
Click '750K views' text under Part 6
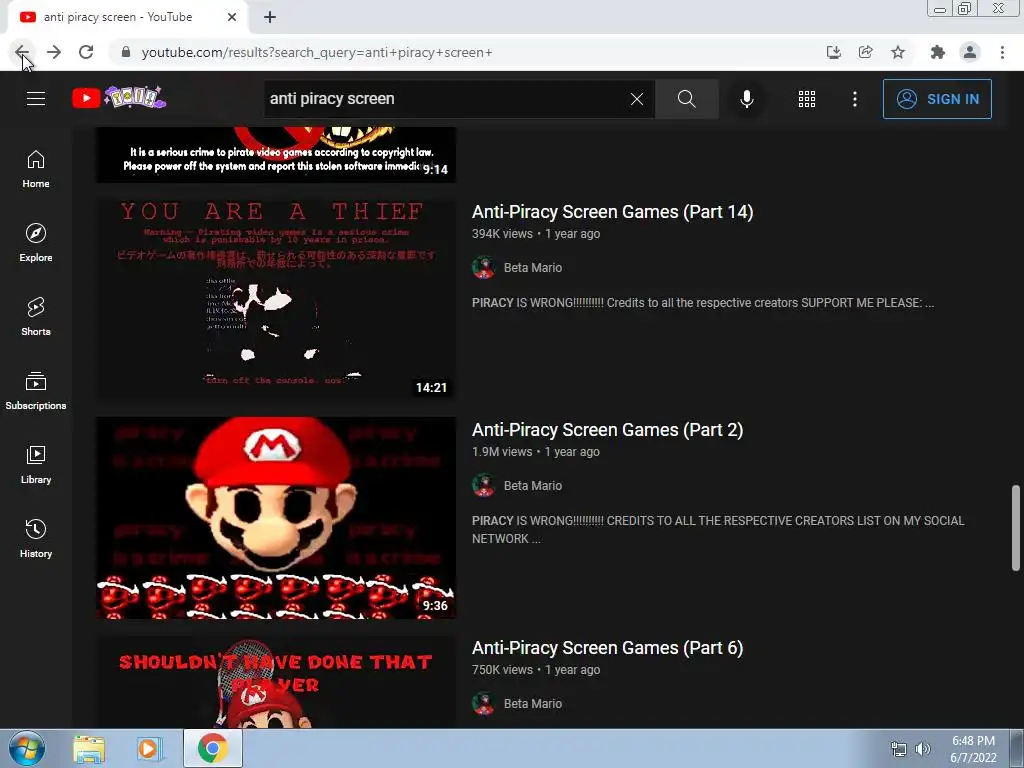click(502, 670)
